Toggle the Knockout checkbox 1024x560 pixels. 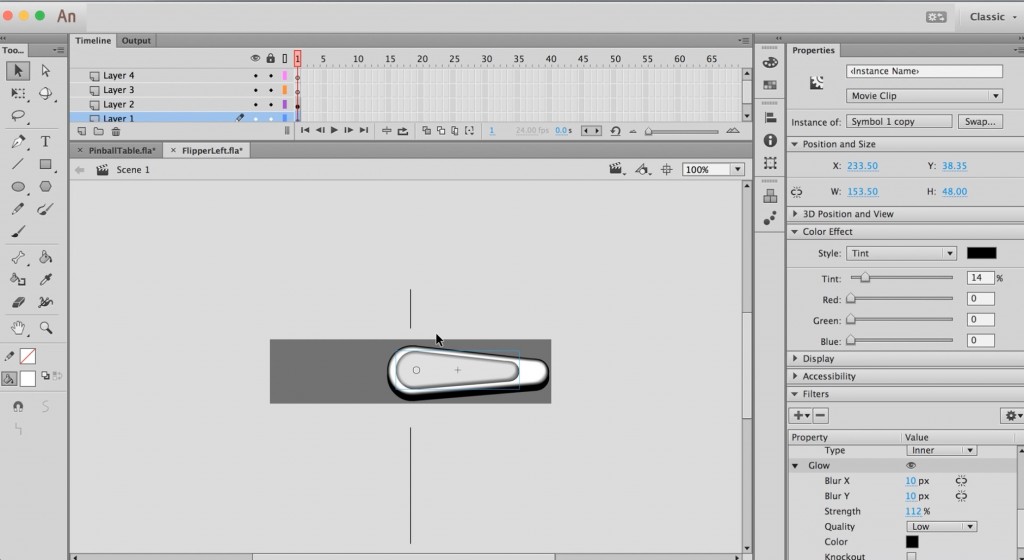(911, 556)
